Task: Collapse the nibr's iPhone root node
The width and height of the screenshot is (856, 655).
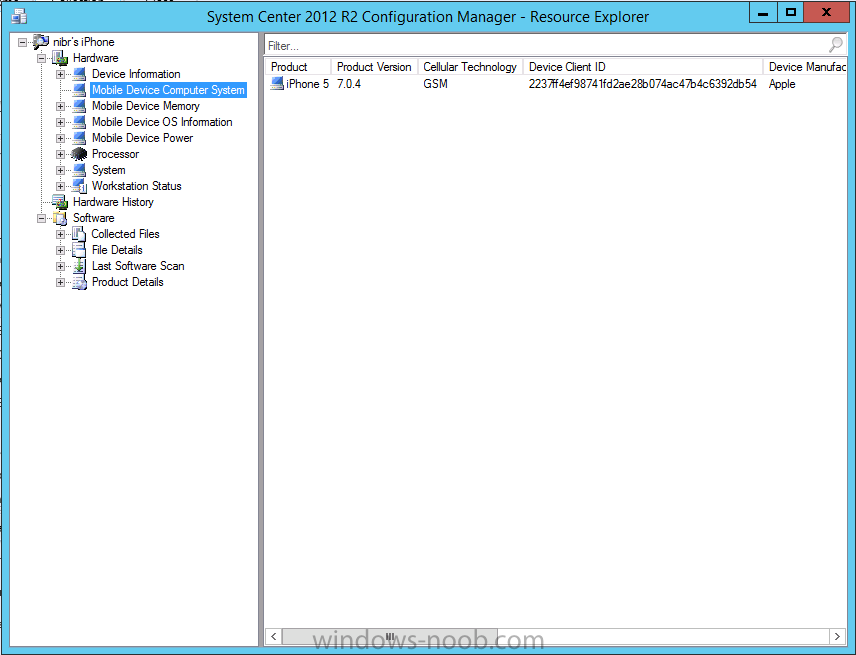Action: coord(22,42)
